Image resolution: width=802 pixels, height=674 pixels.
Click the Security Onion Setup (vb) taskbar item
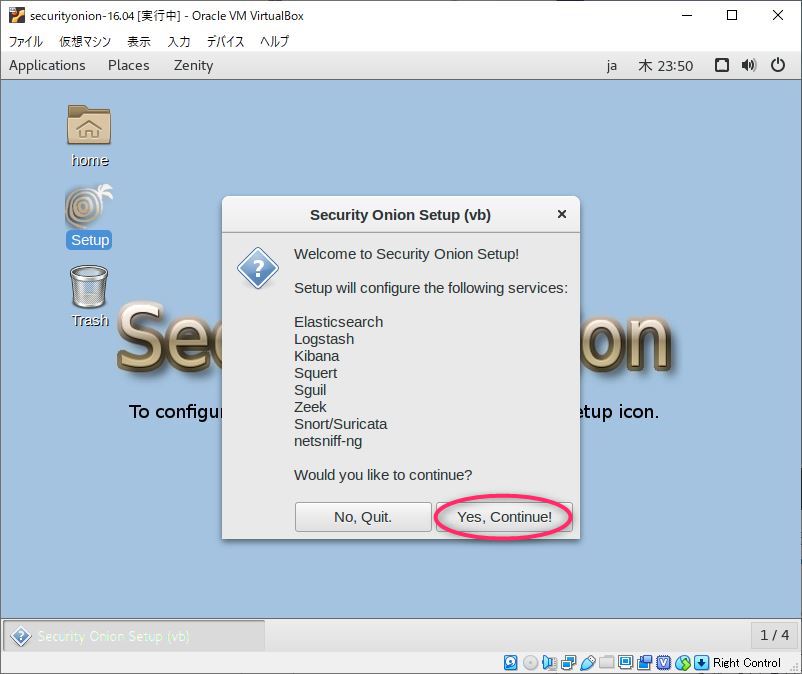tap(135, 636)
